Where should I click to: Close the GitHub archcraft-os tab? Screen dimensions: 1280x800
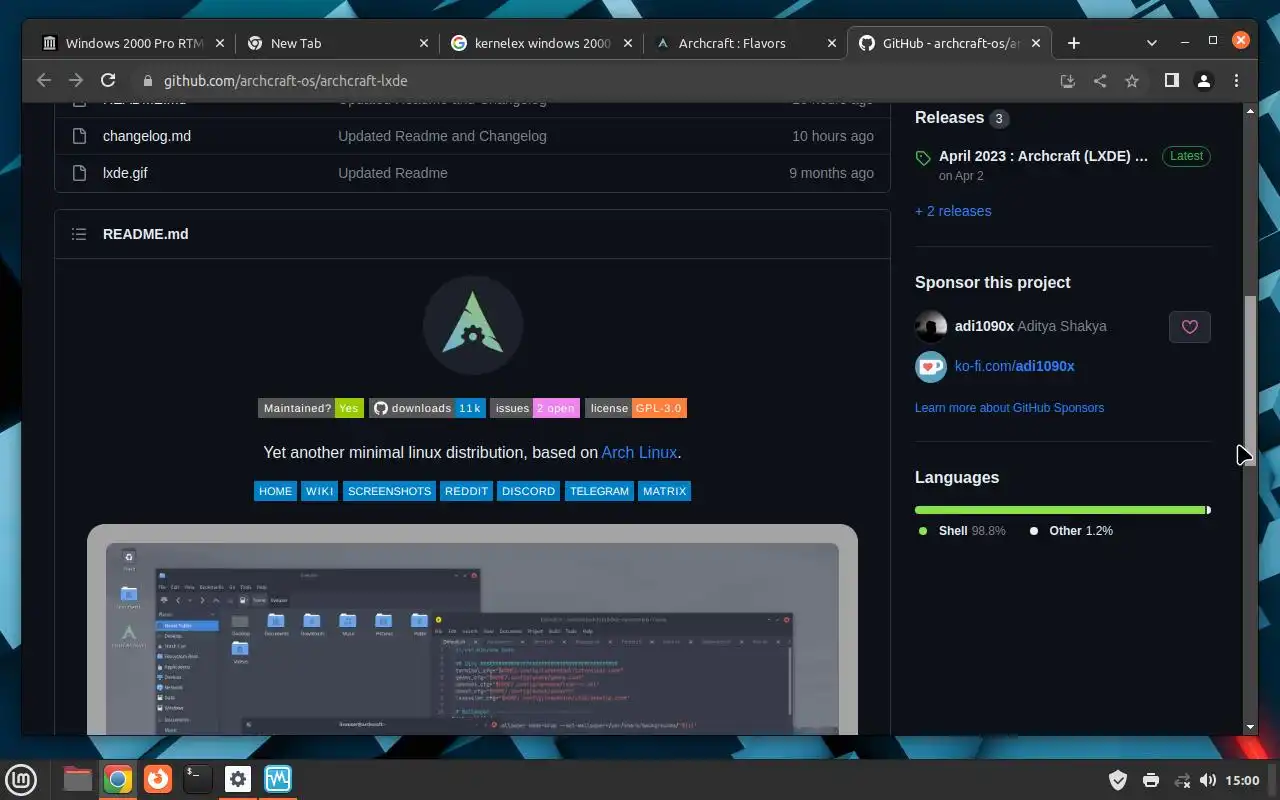click(1036, 43)
